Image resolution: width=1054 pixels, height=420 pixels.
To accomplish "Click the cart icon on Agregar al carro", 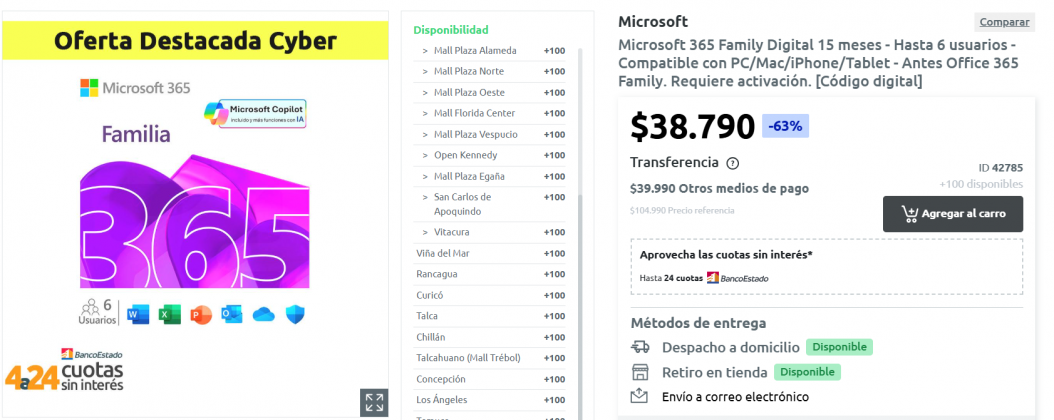I will 909,214.
